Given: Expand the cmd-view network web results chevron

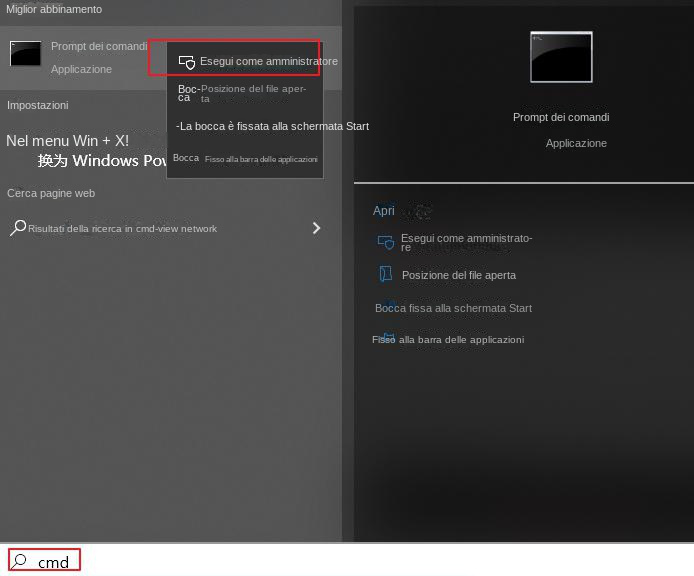Looking at the screenshot, I should (x=316, y=228).
